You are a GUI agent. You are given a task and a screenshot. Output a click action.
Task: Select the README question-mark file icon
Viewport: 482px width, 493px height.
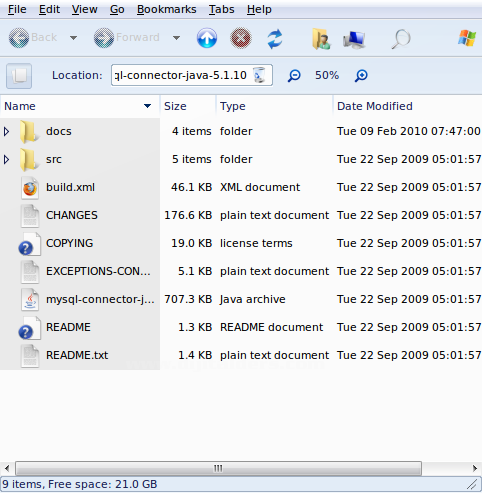[x=30, y=328]
